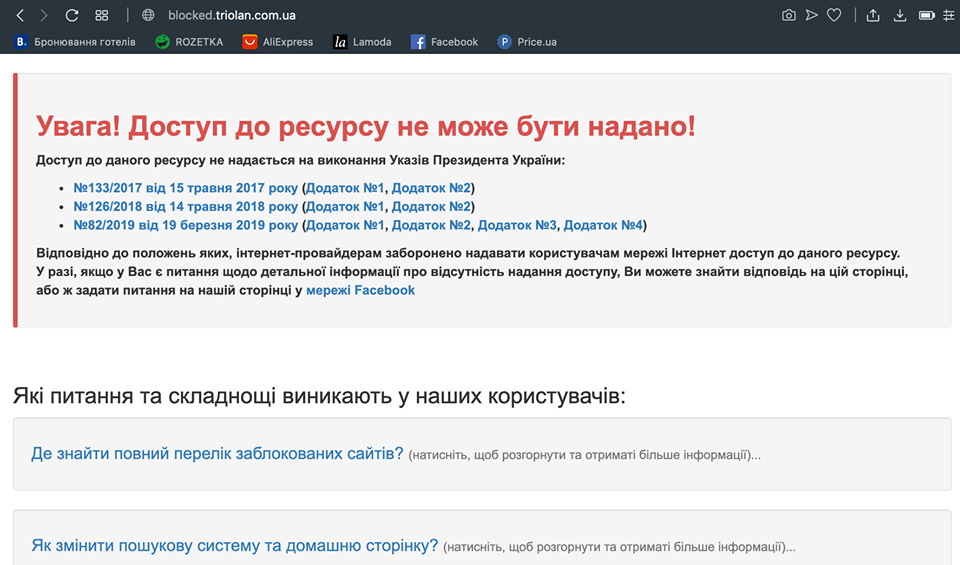The image size is (960, 565).
Task: Expand 'Як змінити пошукову систему та домашню сторінку?'
Action: pos(235,546)
